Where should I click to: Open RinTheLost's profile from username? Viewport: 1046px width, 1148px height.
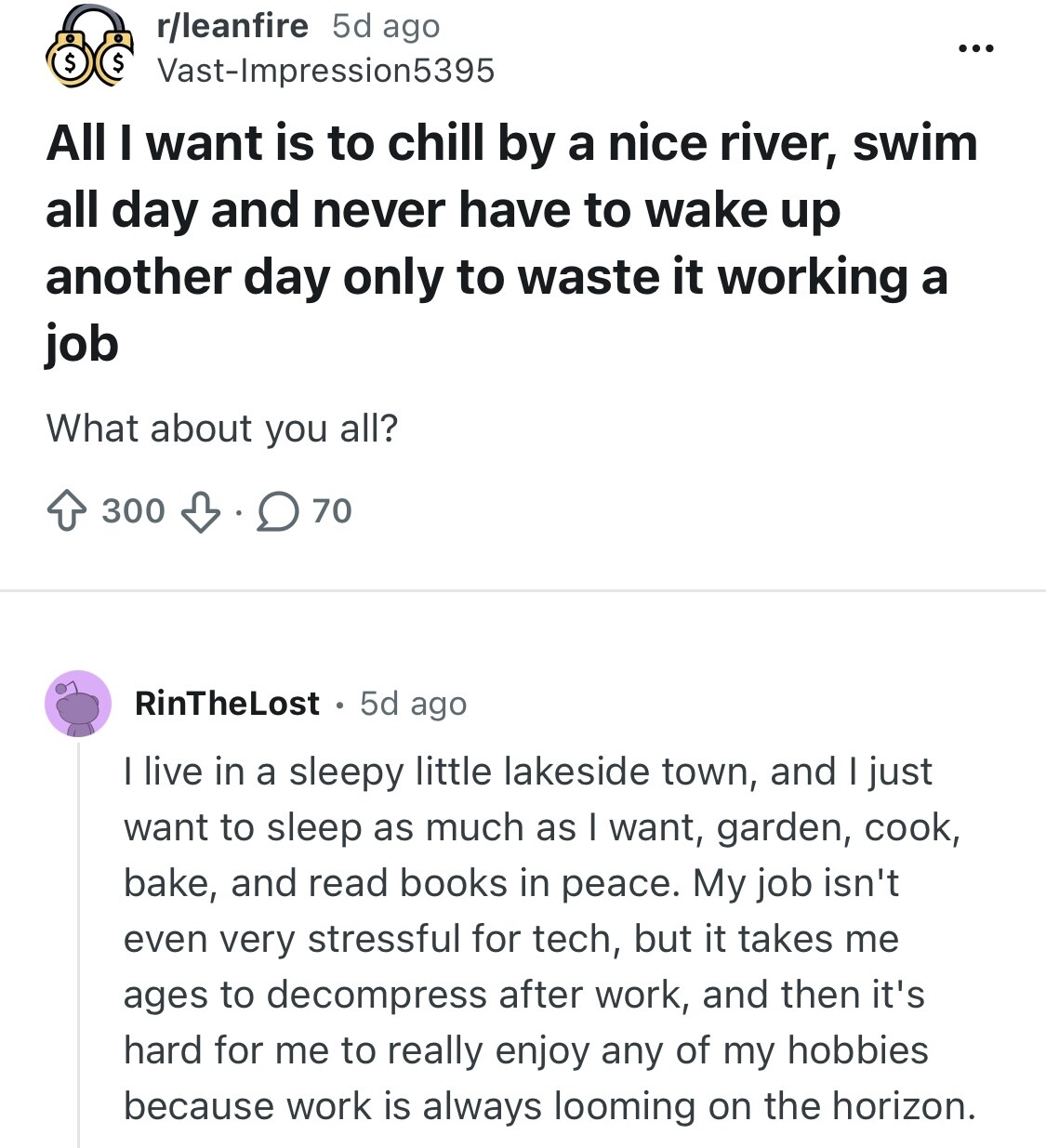click(x=227, y=704)
